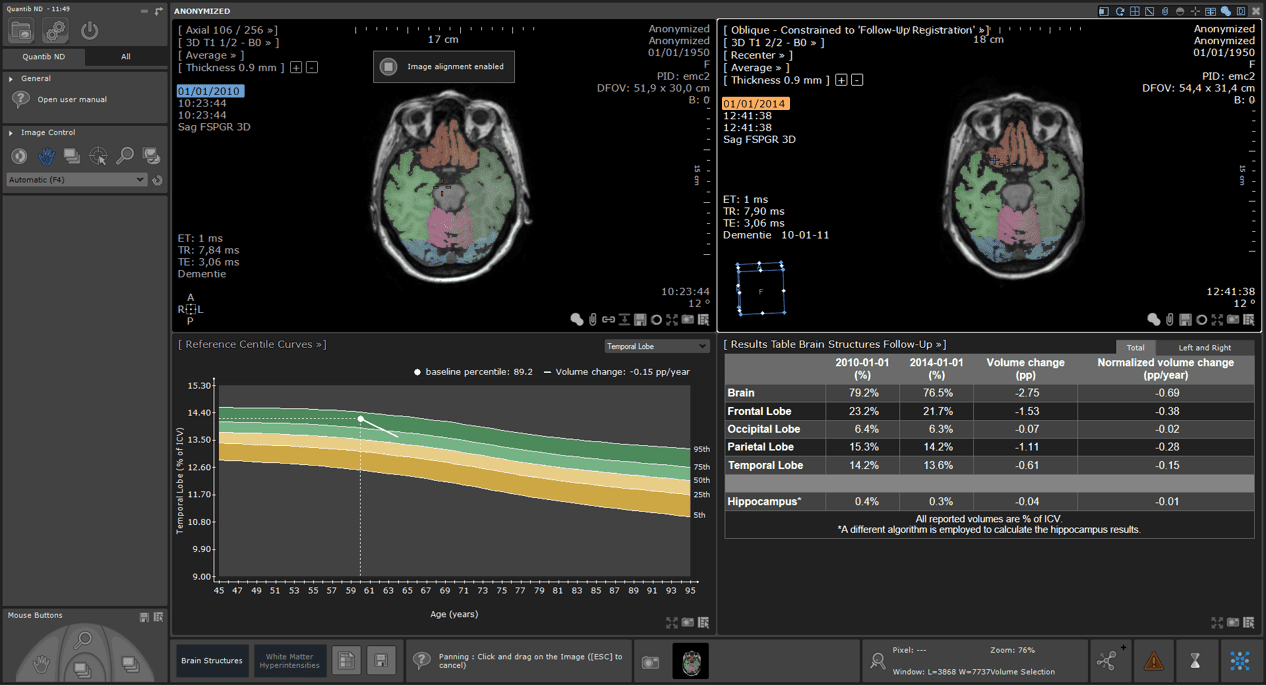Click the link chain icon in left viewport

tap(608, 320)
